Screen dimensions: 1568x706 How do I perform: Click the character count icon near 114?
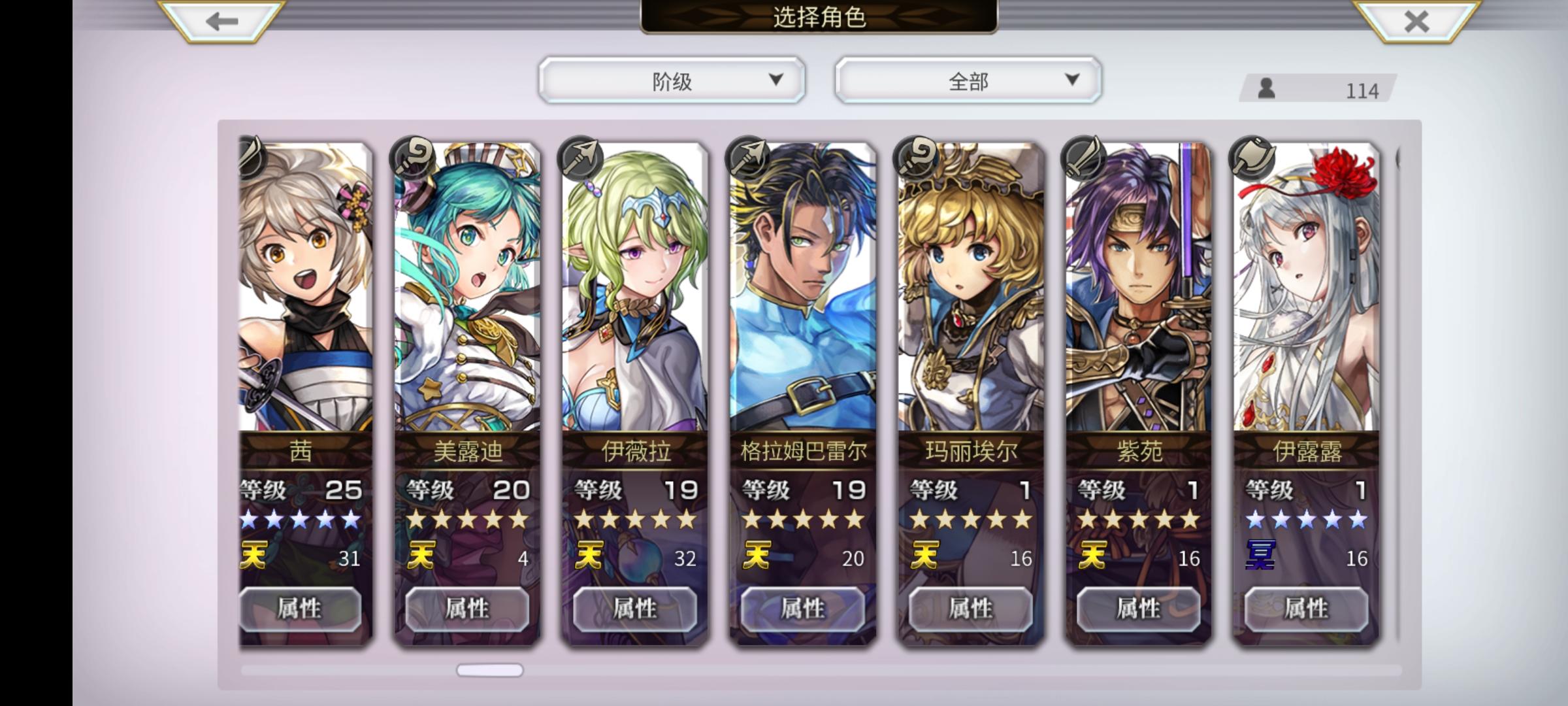[1266, 88]
